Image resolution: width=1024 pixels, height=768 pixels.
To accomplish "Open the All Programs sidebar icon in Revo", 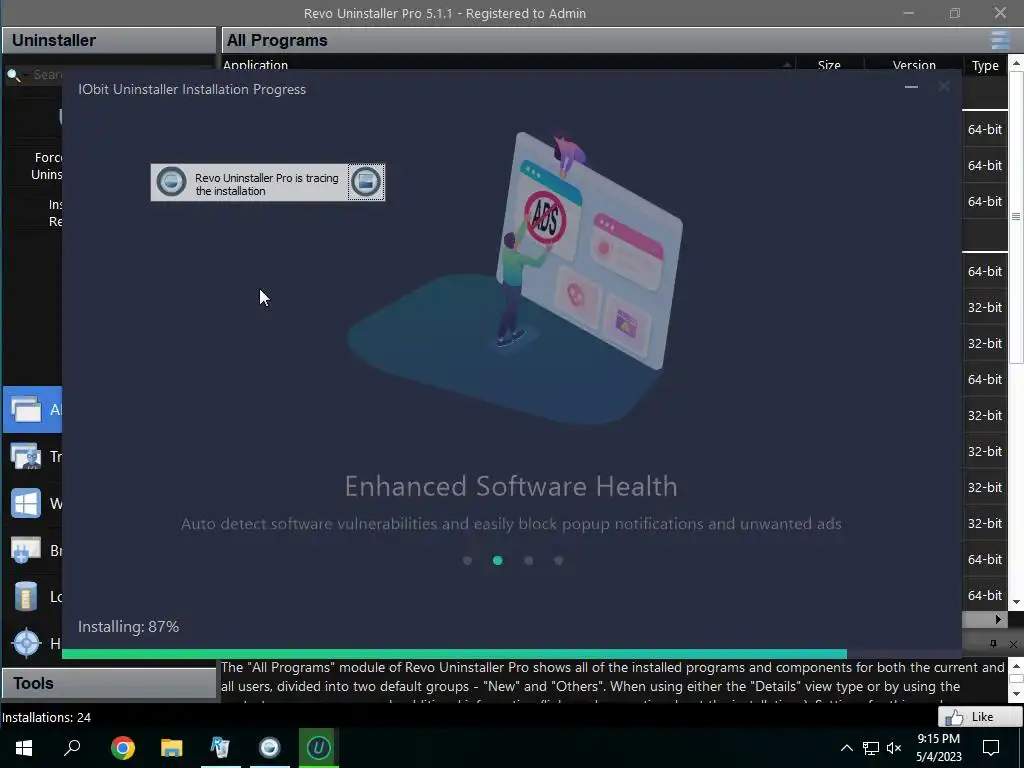I will click(25, 409).
